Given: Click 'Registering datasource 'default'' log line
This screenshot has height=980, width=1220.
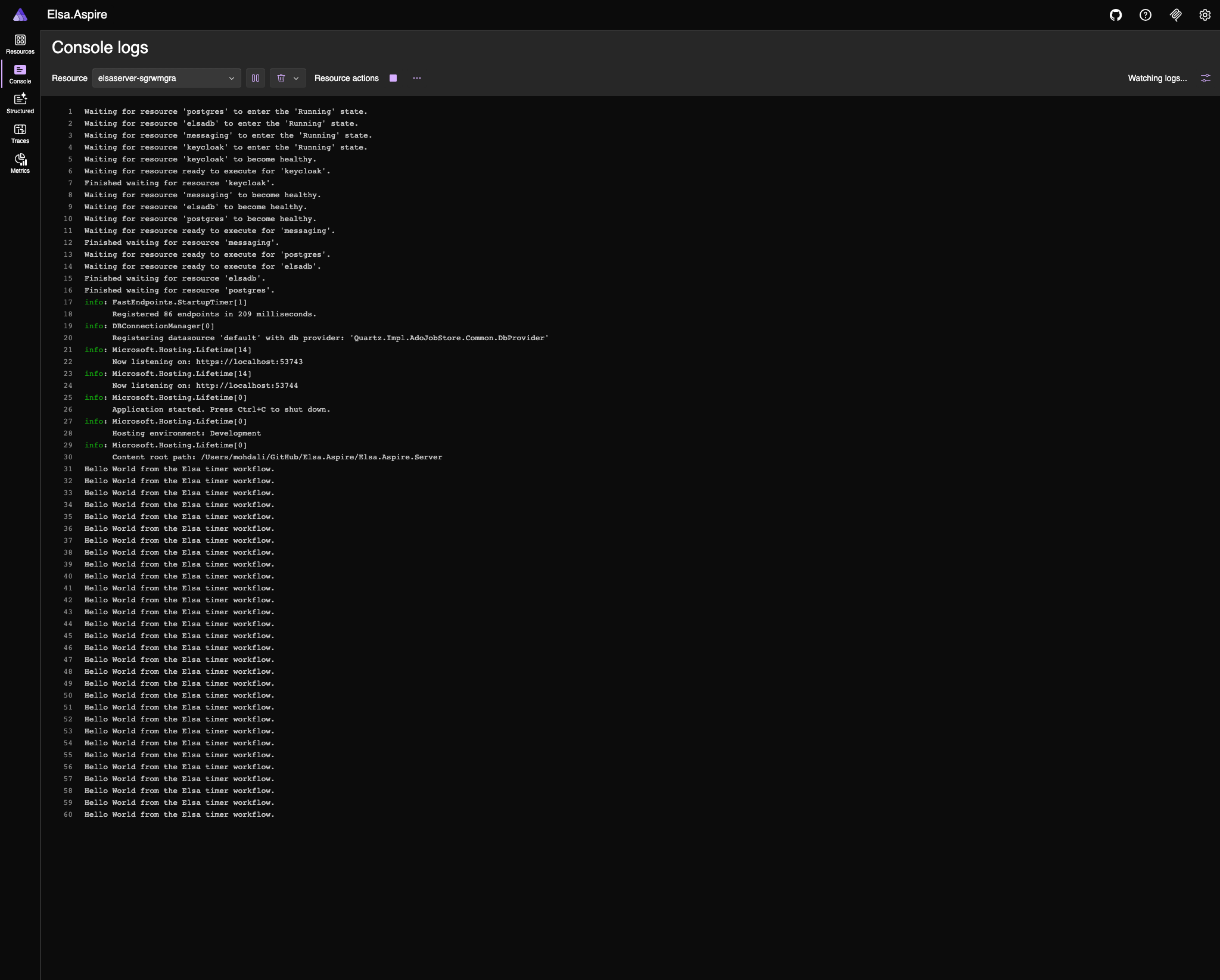Looking at the screenshot, I should 330,338.
